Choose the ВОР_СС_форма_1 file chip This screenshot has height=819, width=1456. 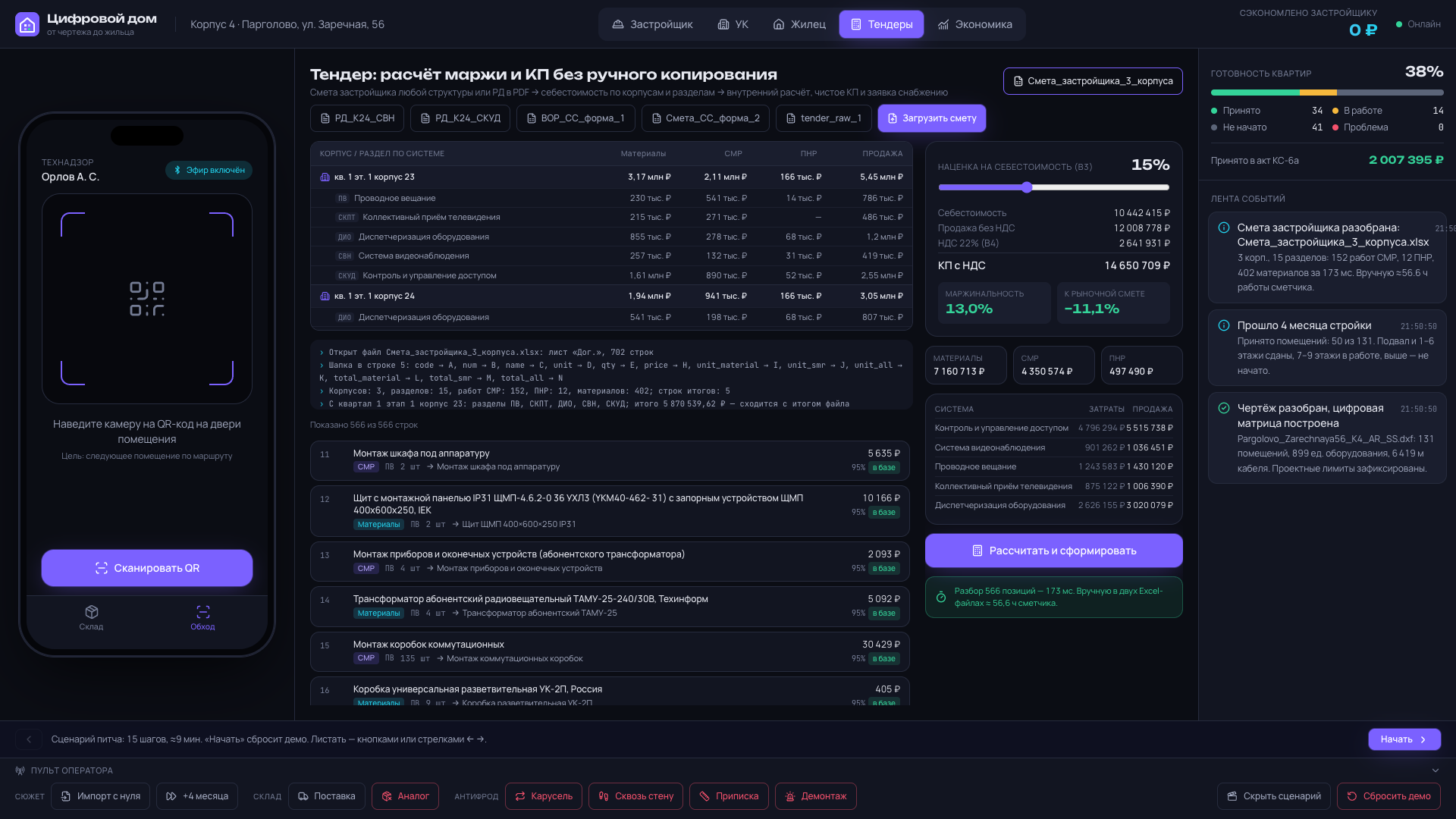point(576,118)
